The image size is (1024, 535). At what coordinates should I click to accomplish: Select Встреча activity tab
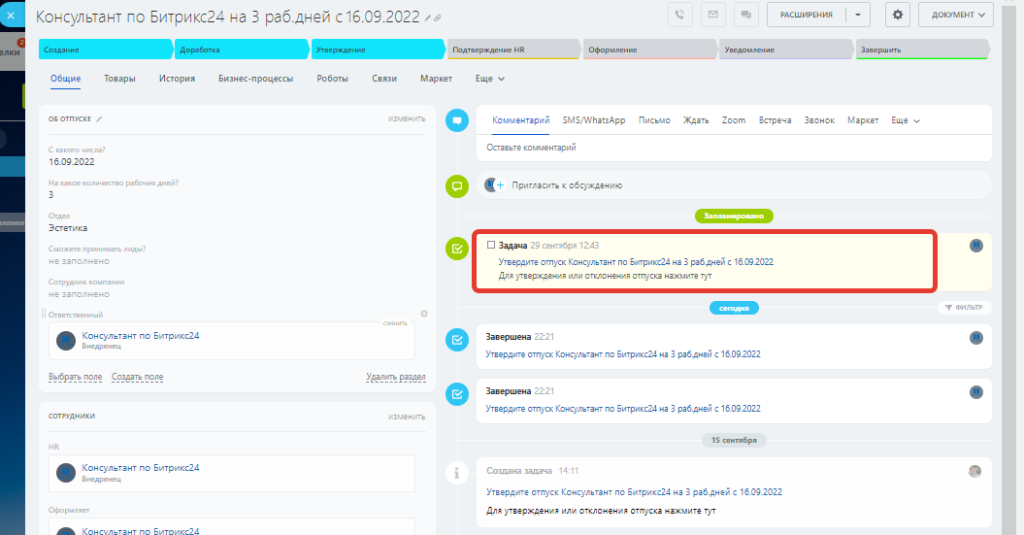775,120
